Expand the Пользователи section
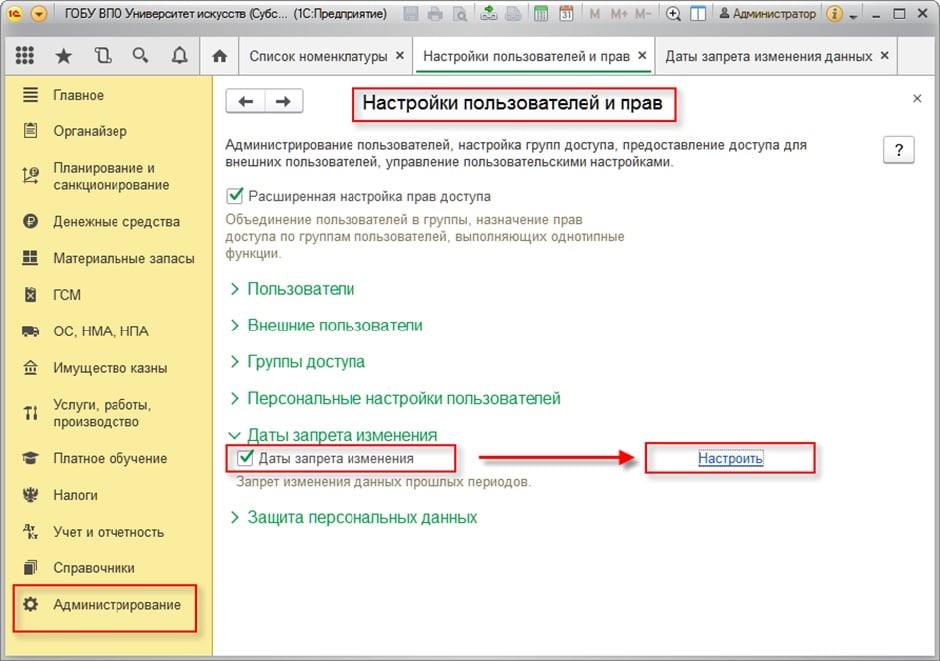 point(300,289)
